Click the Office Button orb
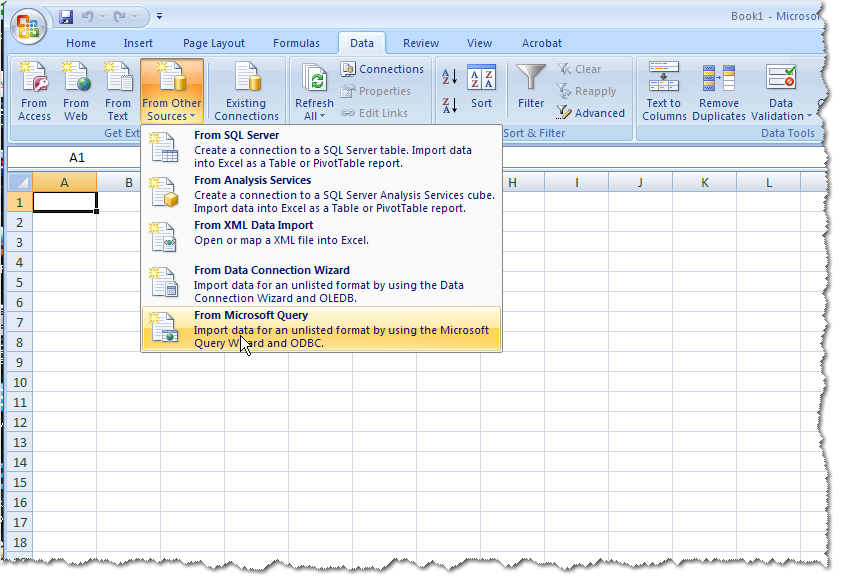The image size is (842, 581). point(28,27)
